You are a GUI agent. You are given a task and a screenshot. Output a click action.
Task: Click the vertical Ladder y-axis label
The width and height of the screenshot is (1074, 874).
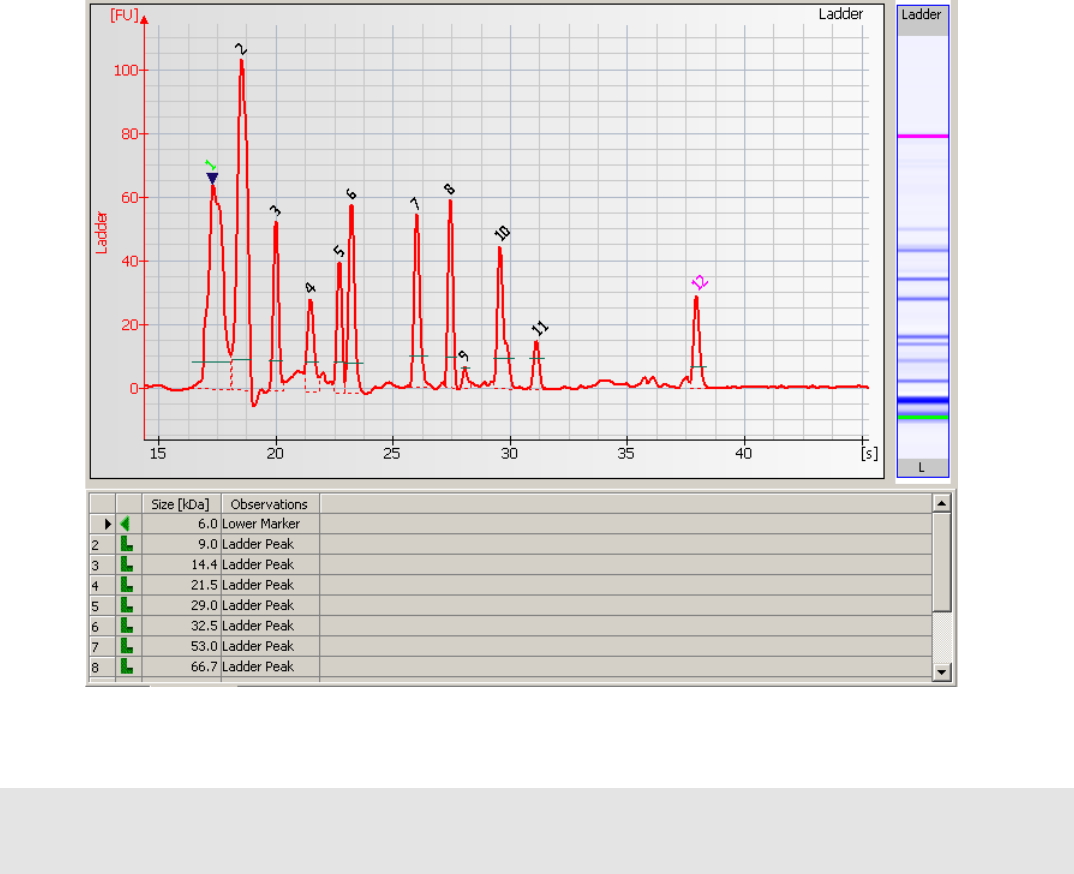[101, 233]
